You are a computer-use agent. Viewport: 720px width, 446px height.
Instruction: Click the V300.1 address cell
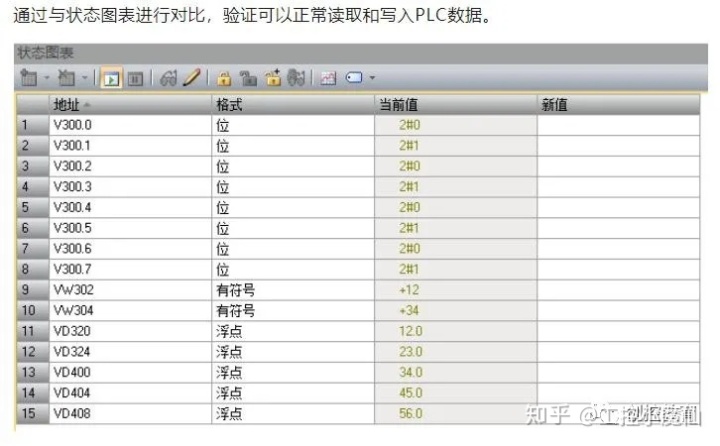130,146
